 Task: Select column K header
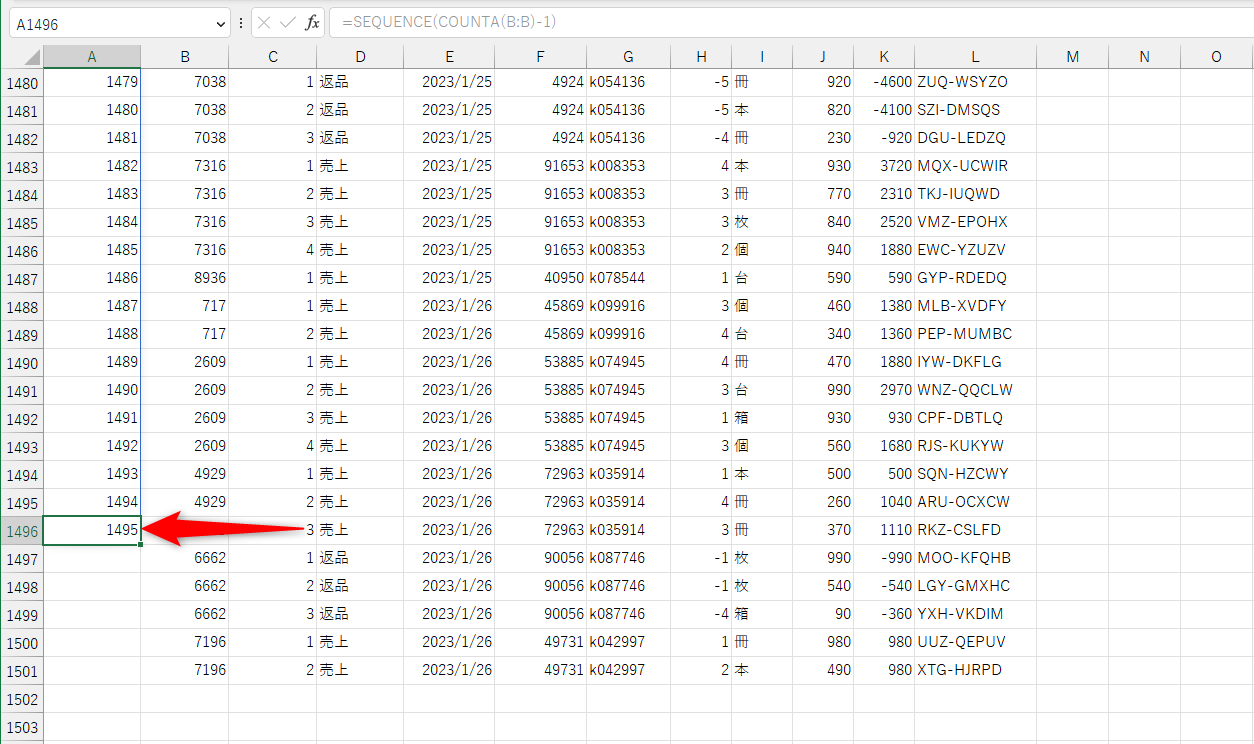tap(884, 57)
